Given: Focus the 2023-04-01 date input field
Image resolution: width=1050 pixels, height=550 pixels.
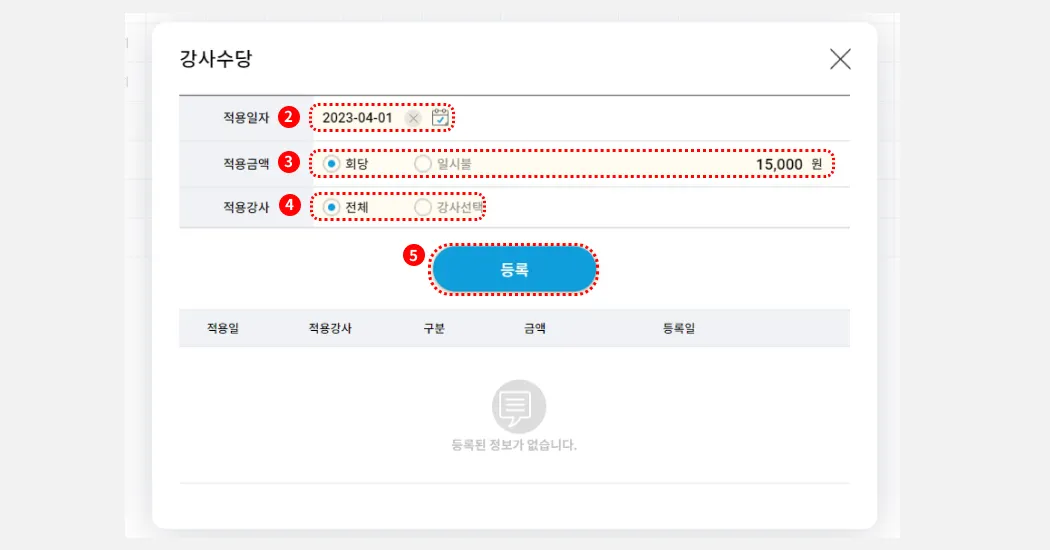Looking at the screenshot, I should (x=358, y=118).
